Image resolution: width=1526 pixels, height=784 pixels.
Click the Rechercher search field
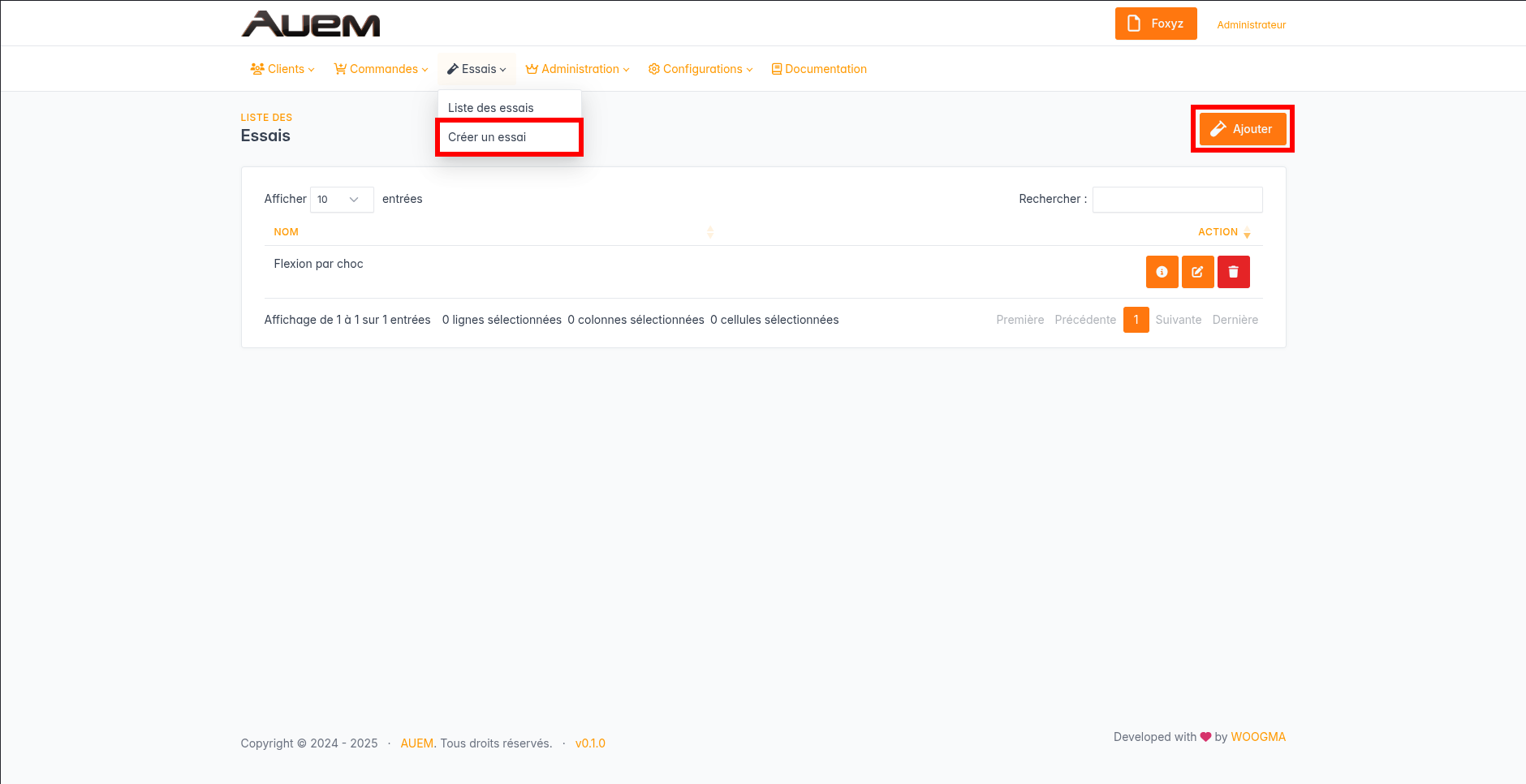(1177, 200)
